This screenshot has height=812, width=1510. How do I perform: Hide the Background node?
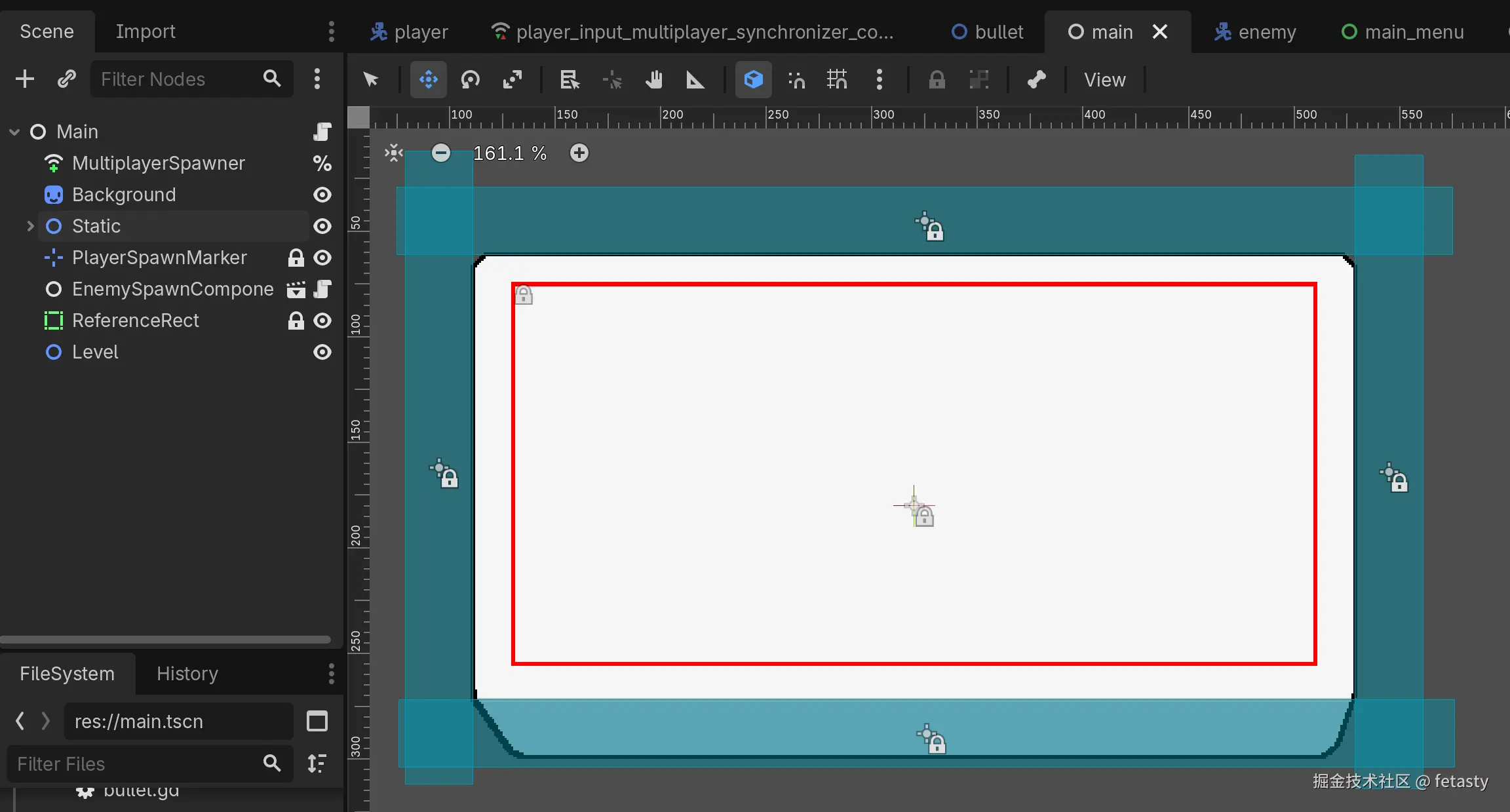point(322,195)
